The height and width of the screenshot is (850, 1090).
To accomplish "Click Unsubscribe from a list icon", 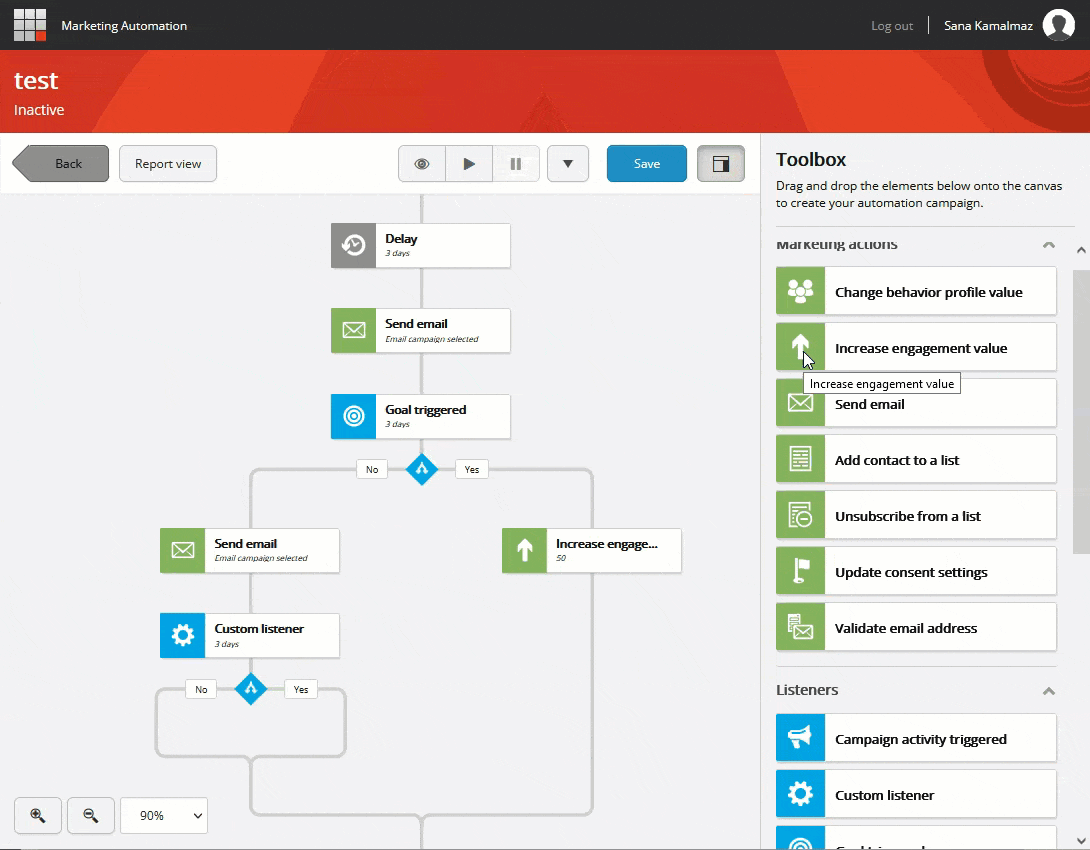I will click(x=800, y=515).
